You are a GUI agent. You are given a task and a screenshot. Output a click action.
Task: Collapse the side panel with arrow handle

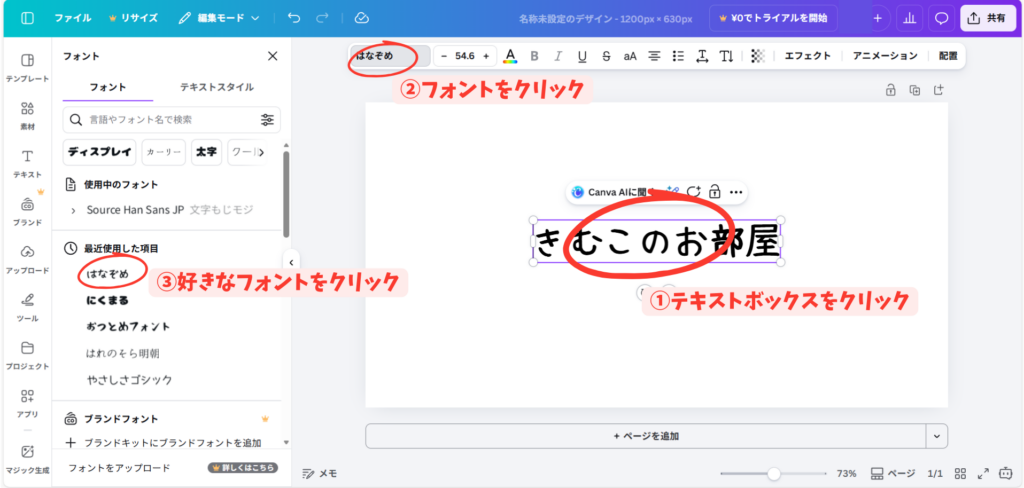pos(291,263)
